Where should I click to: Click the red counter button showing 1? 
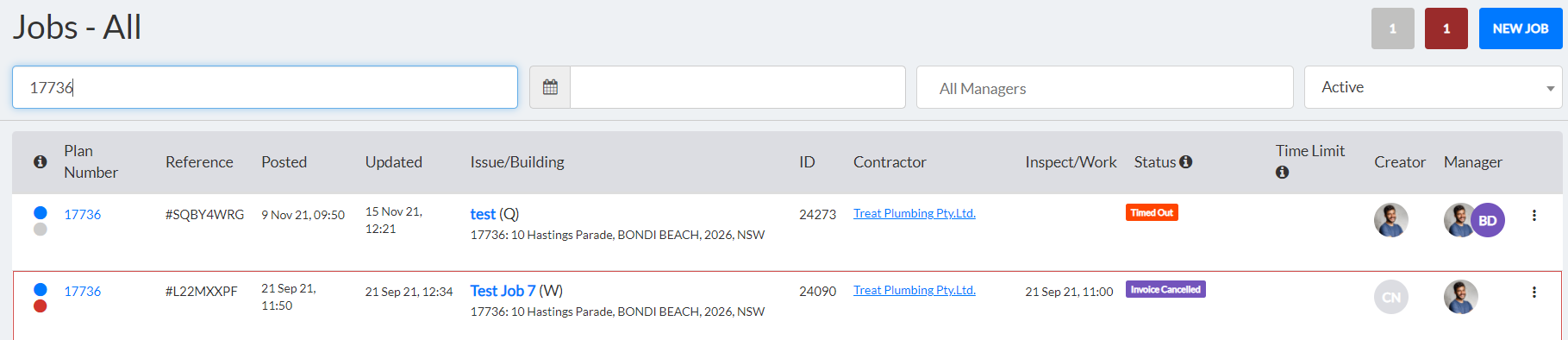click(1446, 28)
